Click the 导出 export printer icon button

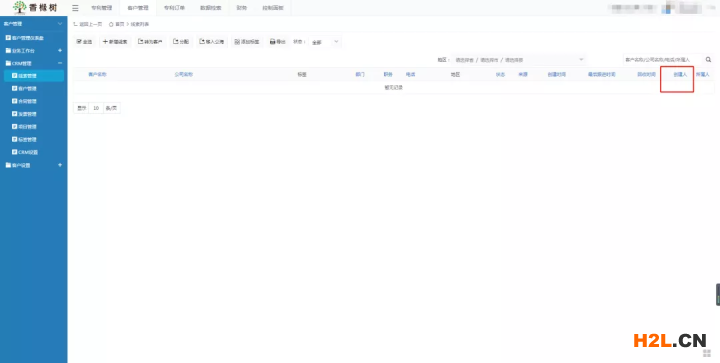pyautogui.click(x=277, y=42)
